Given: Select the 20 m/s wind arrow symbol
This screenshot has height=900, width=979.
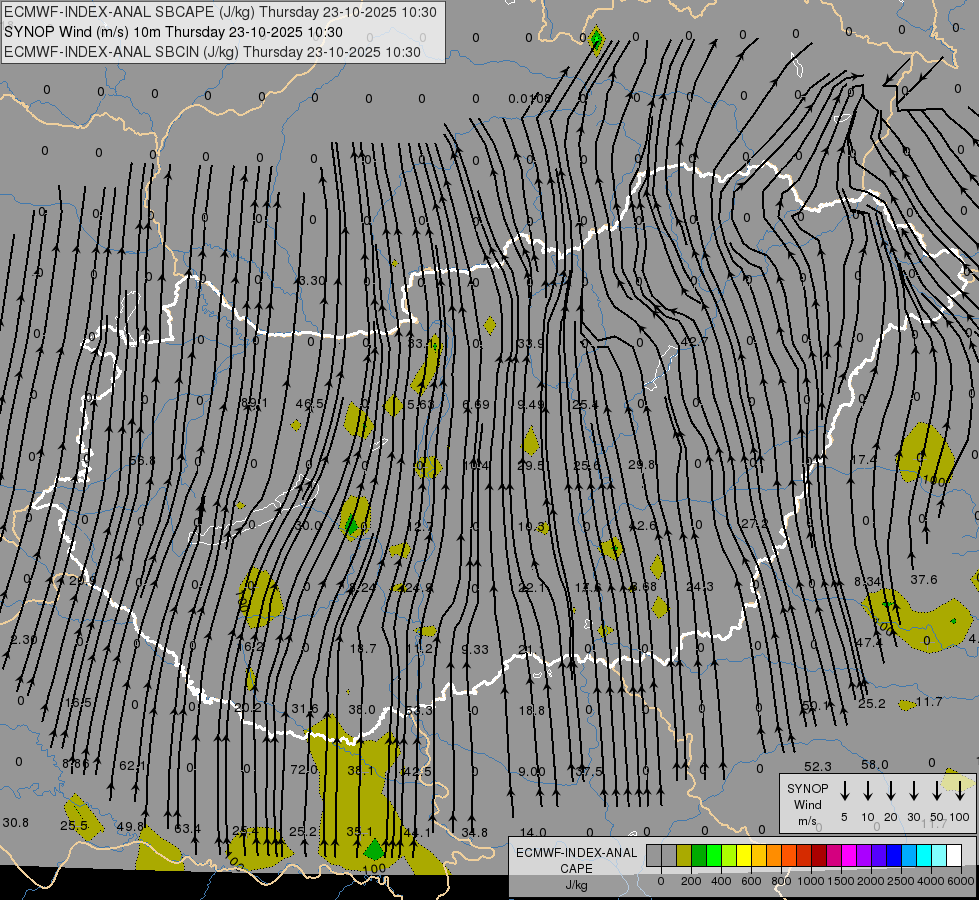Looking at the screenshot, I should click(x=891, y=791).
